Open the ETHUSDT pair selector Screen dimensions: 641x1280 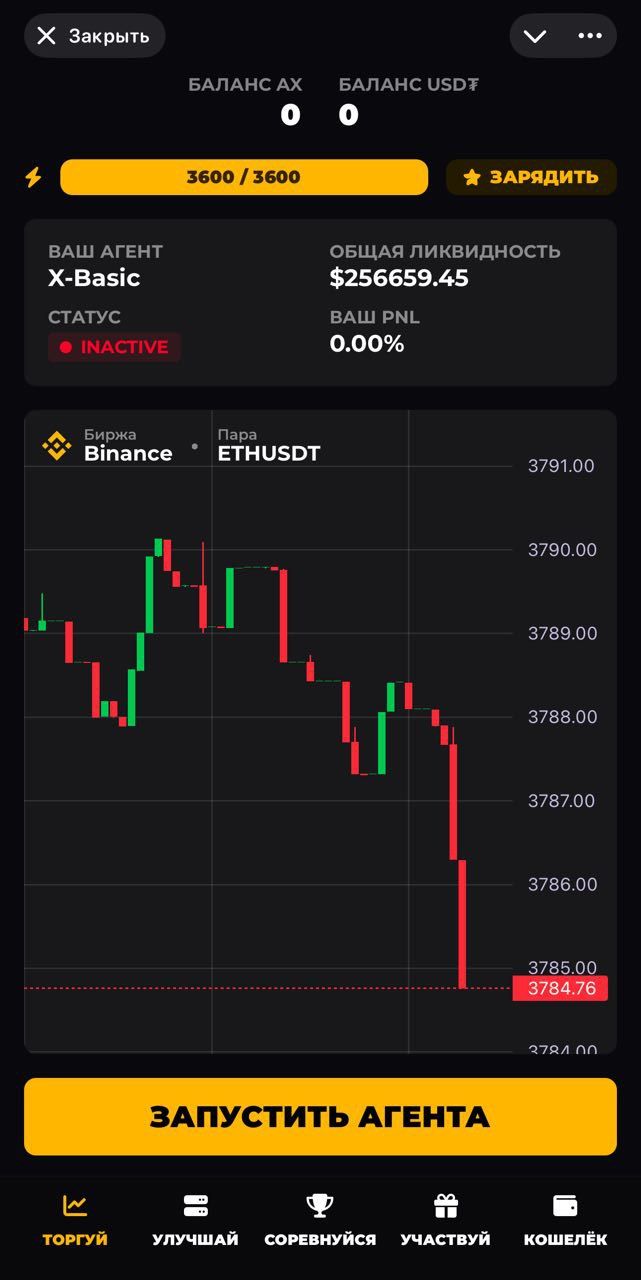pos(268,445)
